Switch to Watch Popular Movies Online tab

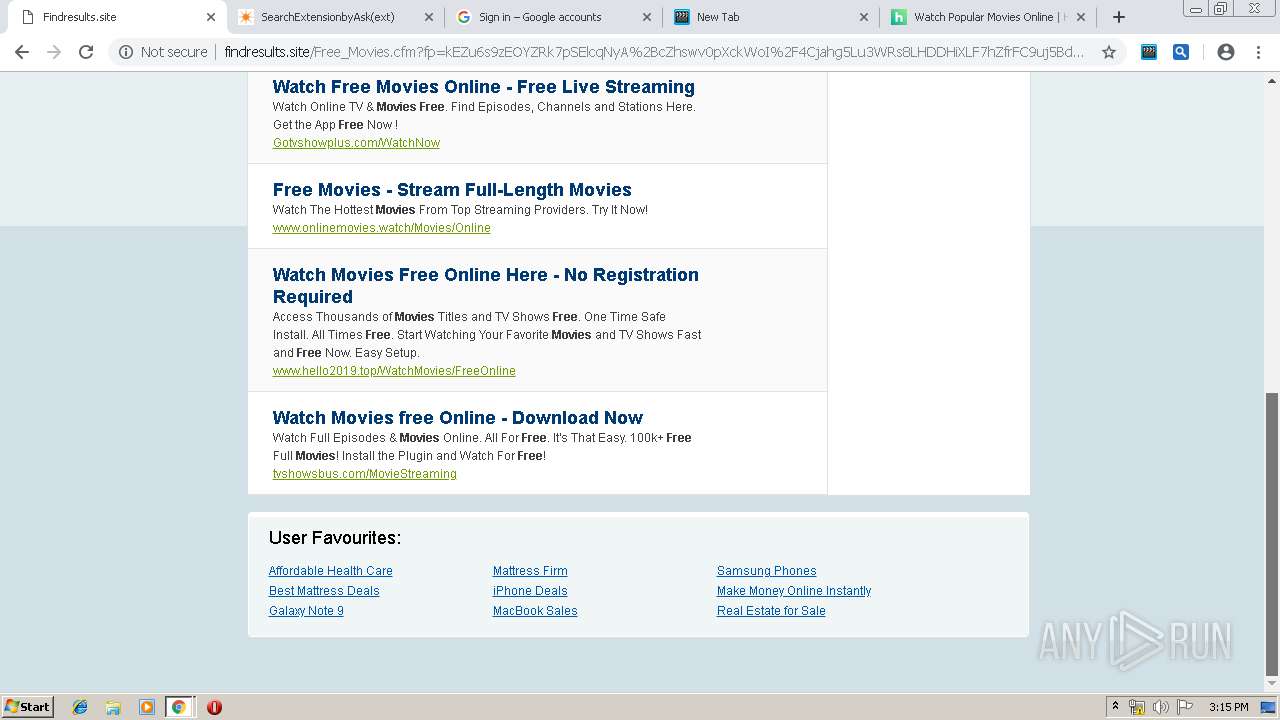tap(987, 17)
